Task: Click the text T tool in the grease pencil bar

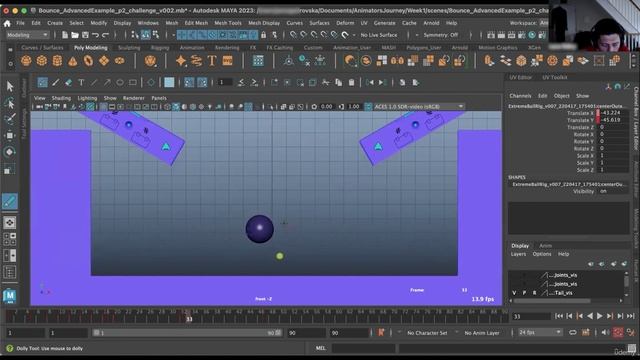Action: 81,83
